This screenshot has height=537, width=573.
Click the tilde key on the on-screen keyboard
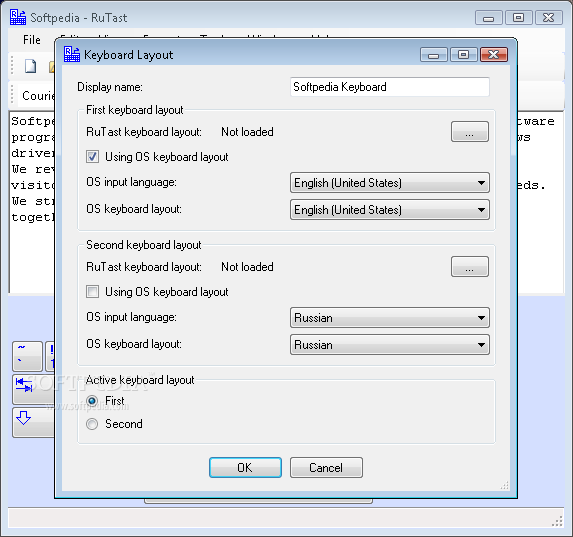point(27,356)
